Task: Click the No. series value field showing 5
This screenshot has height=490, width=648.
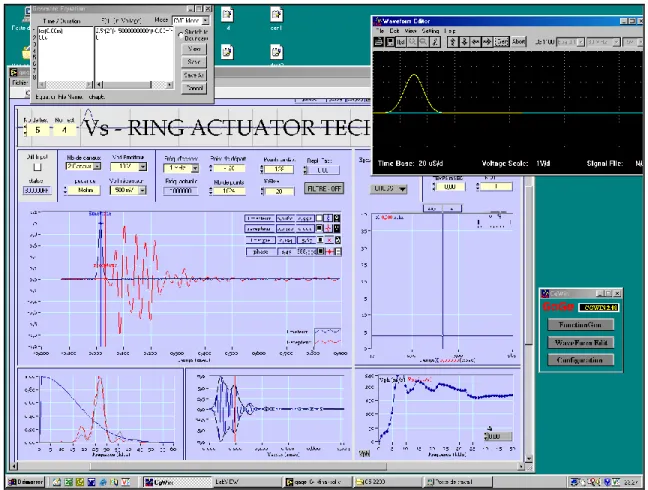Action: [x=38, y=130]
